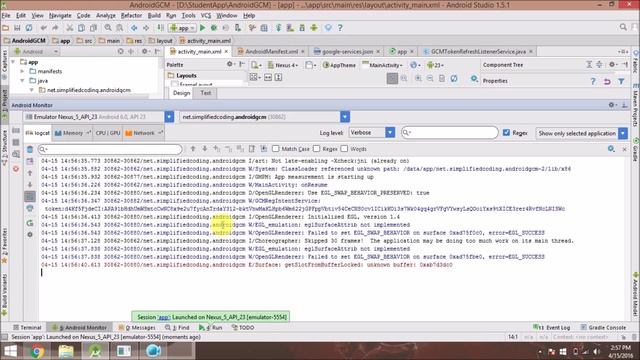This screenshot has height=360, width=640.
Task: Click the AppTheme theme selector
Action: 339,65
